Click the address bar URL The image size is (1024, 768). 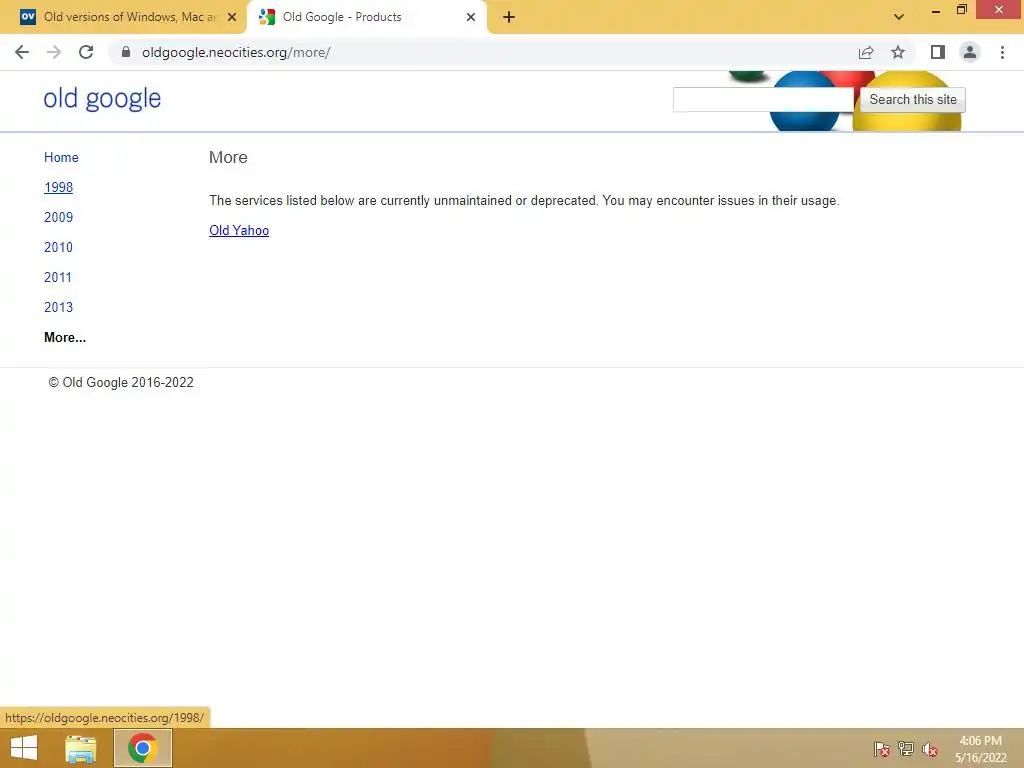tap(236, 52)
